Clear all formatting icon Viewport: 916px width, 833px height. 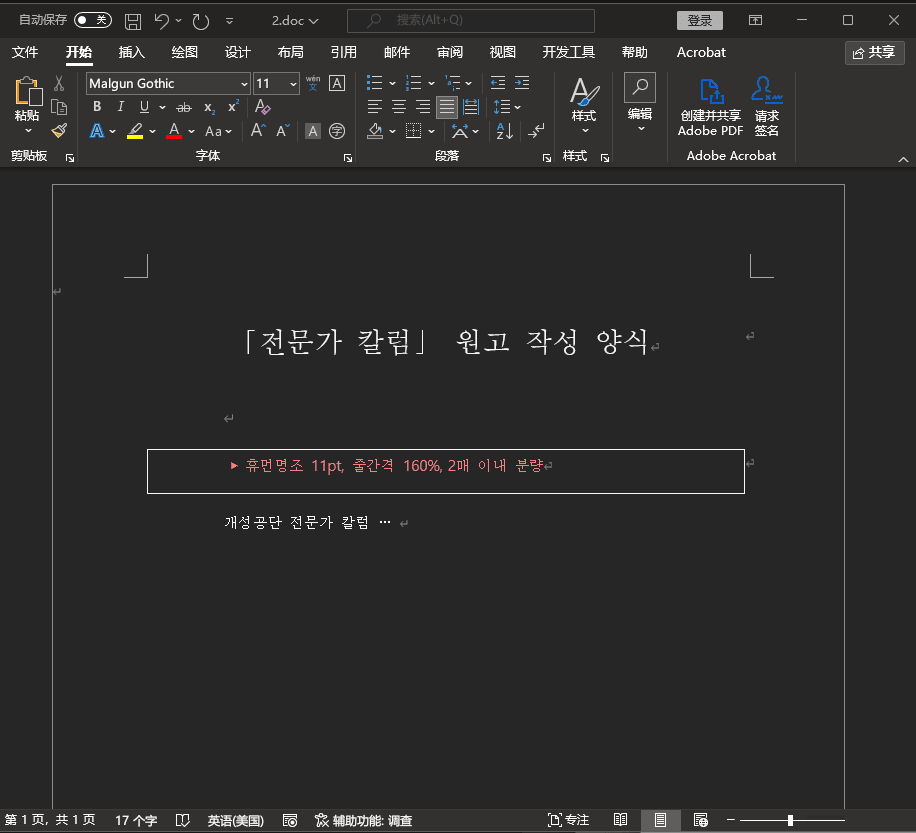[262, 107]
